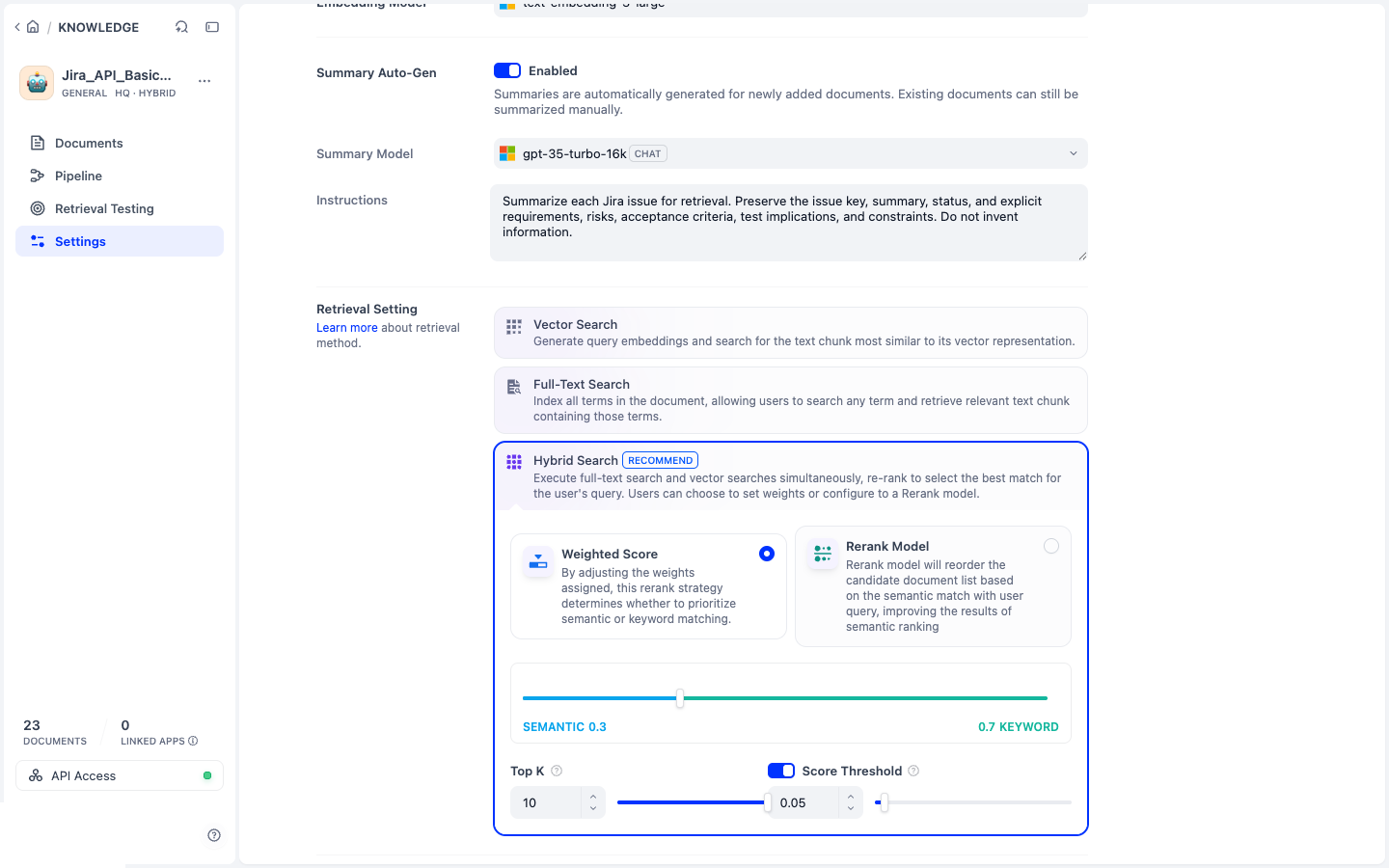The image size is (1389, 868).
Task: Follow the Learn more link
Action: pos(347,328)
